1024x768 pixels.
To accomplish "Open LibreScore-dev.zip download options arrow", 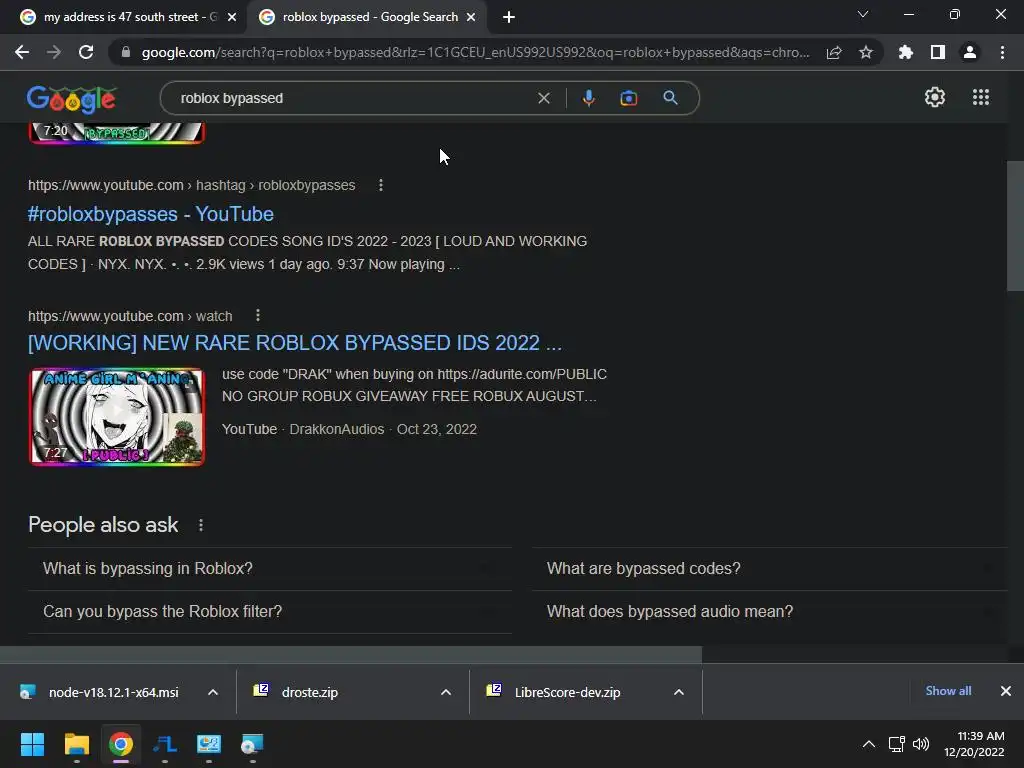I will [679, 692].
